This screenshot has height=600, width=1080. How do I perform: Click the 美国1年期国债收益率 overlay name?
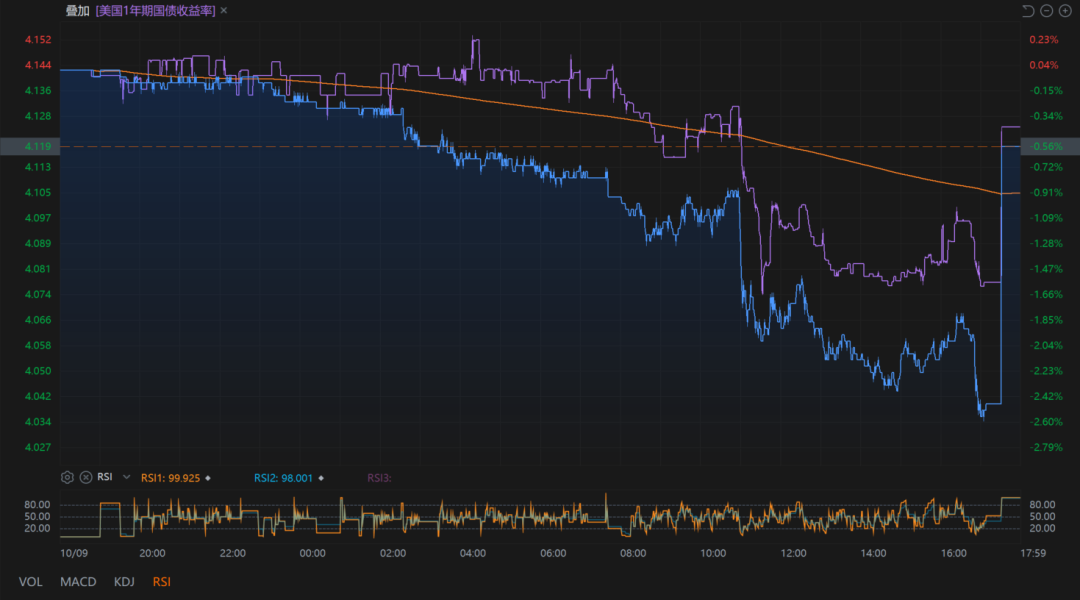(156, 10)
